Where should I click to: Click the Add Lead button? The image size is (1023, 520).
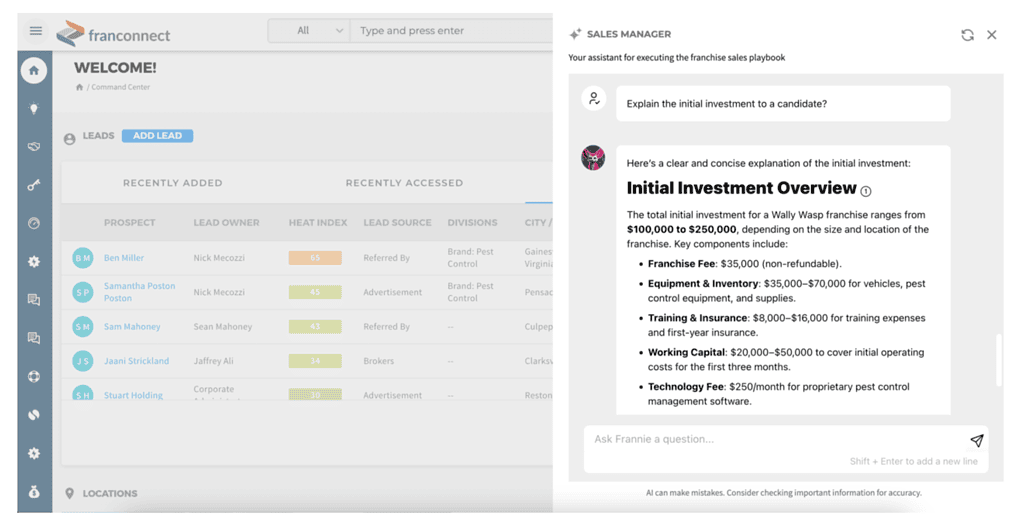tap(157, 136)
